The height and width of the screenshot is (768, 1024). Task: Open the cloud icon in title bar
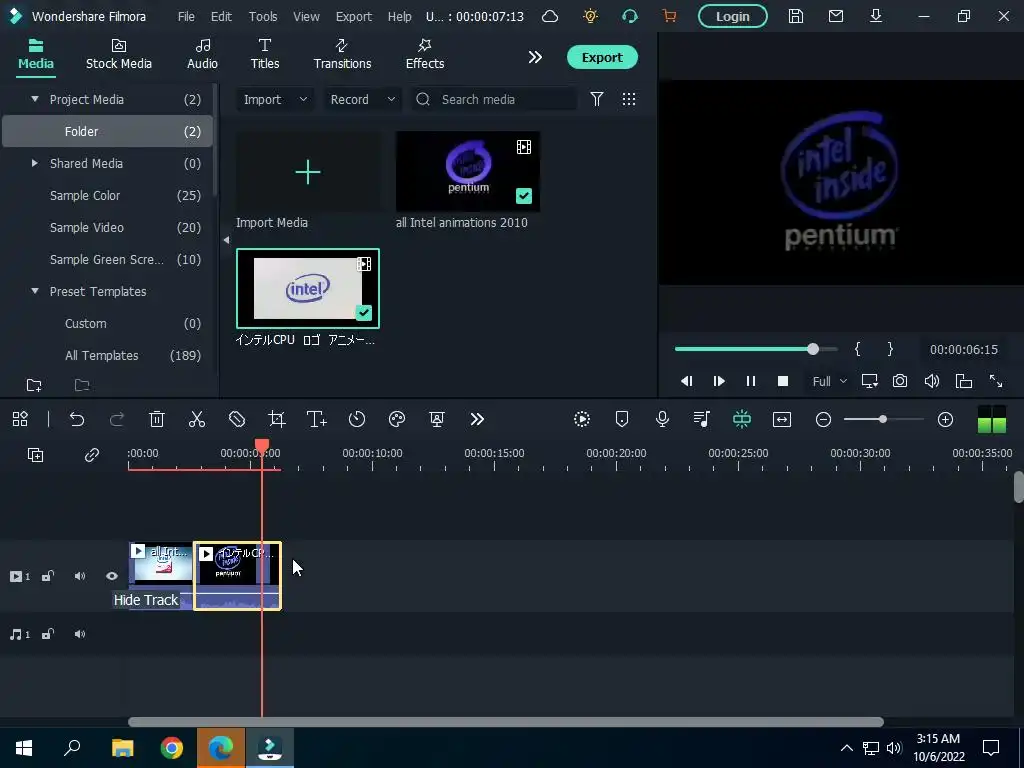(x=550, y=16)
